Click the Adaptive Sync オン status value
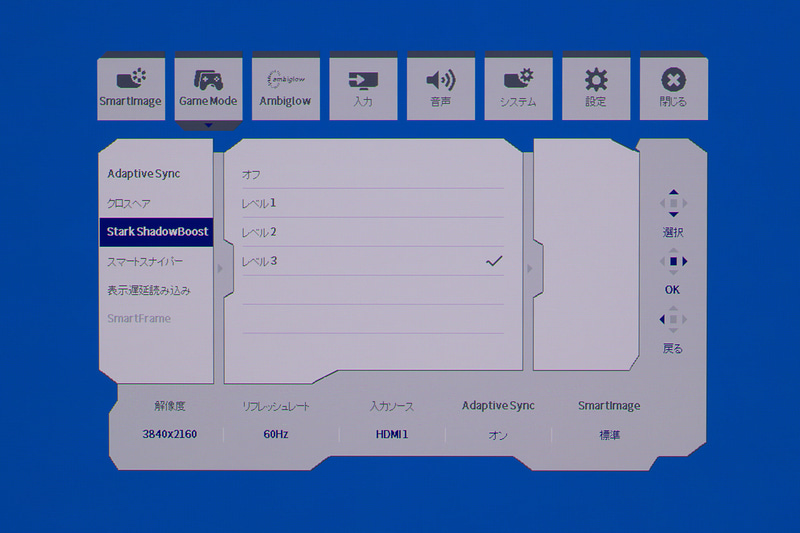 pyautogui.click(x=498, y=435)
